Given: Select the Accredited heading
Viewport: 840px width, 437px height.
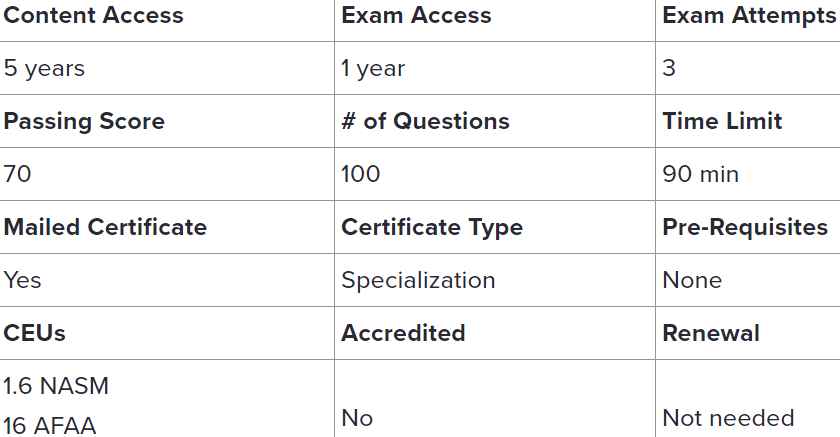Looking at the screenshot, I should pyautogui.click(x=403, y=334).
